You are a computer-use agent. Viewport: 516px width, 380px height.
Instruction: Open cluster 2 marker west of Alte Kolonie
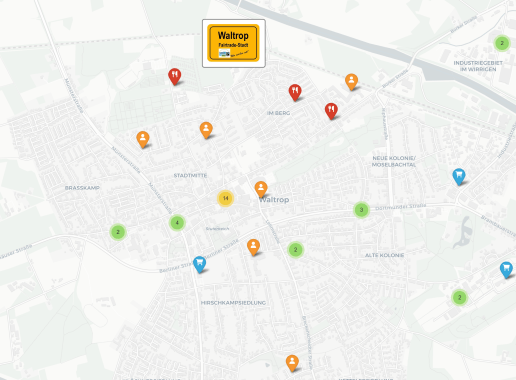pos(295,250)
